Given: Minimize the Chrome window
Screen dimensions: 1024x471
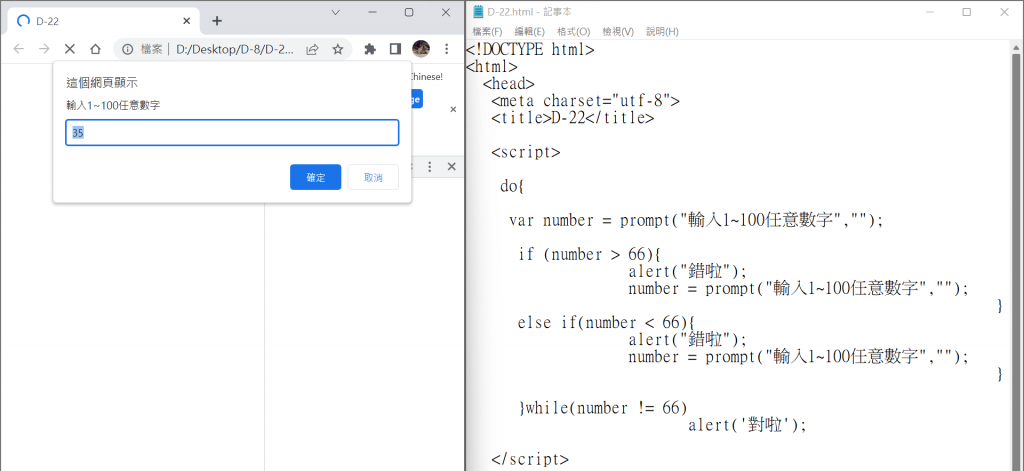Looking at the screenshot, I should [x=372, y=12].
